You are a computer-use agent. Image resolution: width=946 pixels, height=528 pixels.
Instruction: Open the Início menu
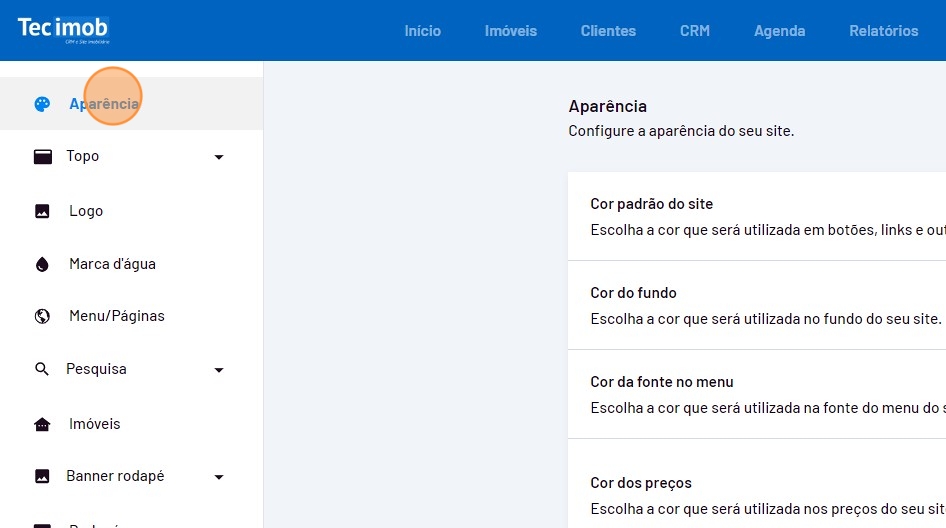pos(422,31)
